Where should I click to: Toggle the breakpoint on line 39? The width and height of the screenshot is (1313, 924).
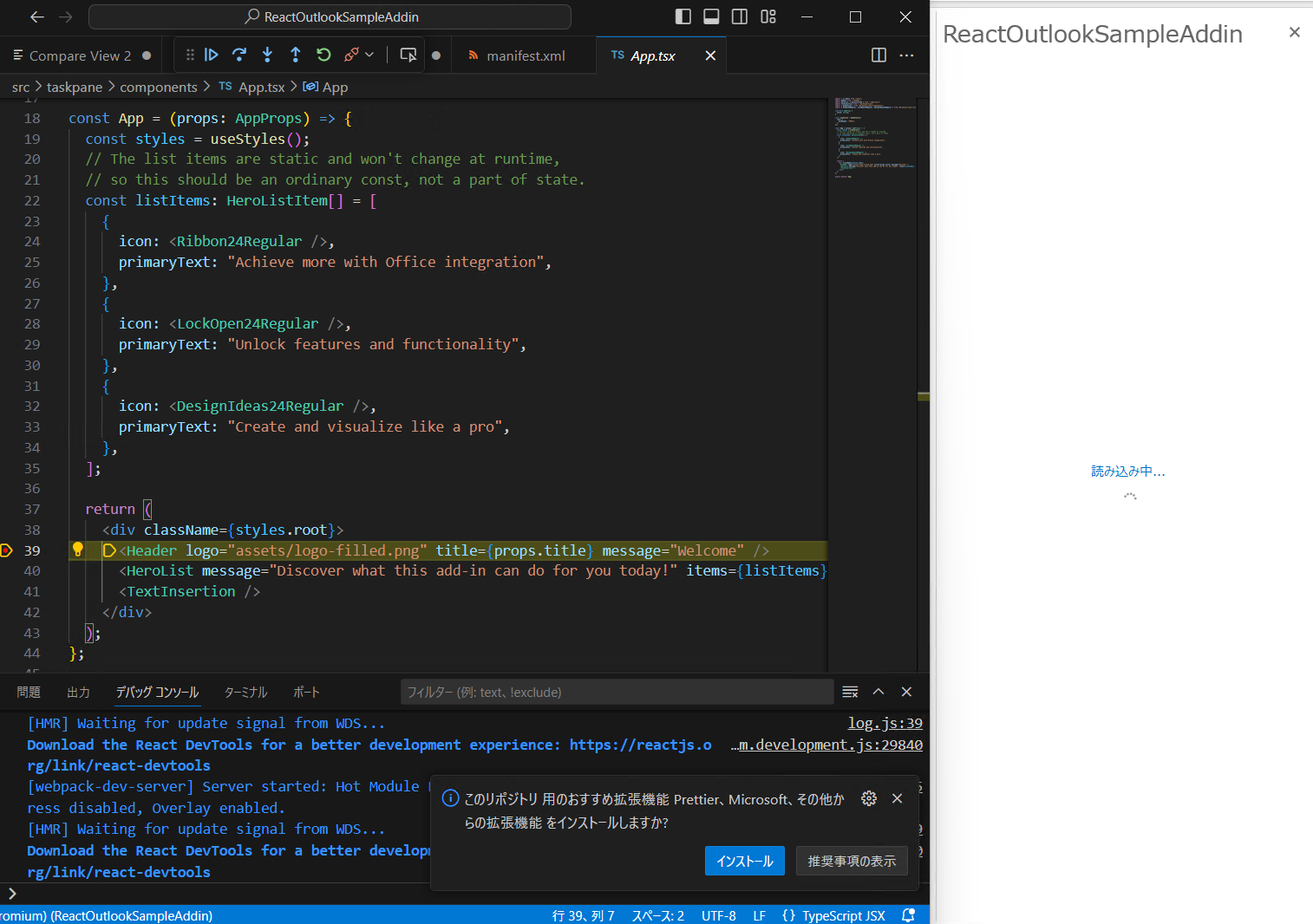(x=7, y=550)
